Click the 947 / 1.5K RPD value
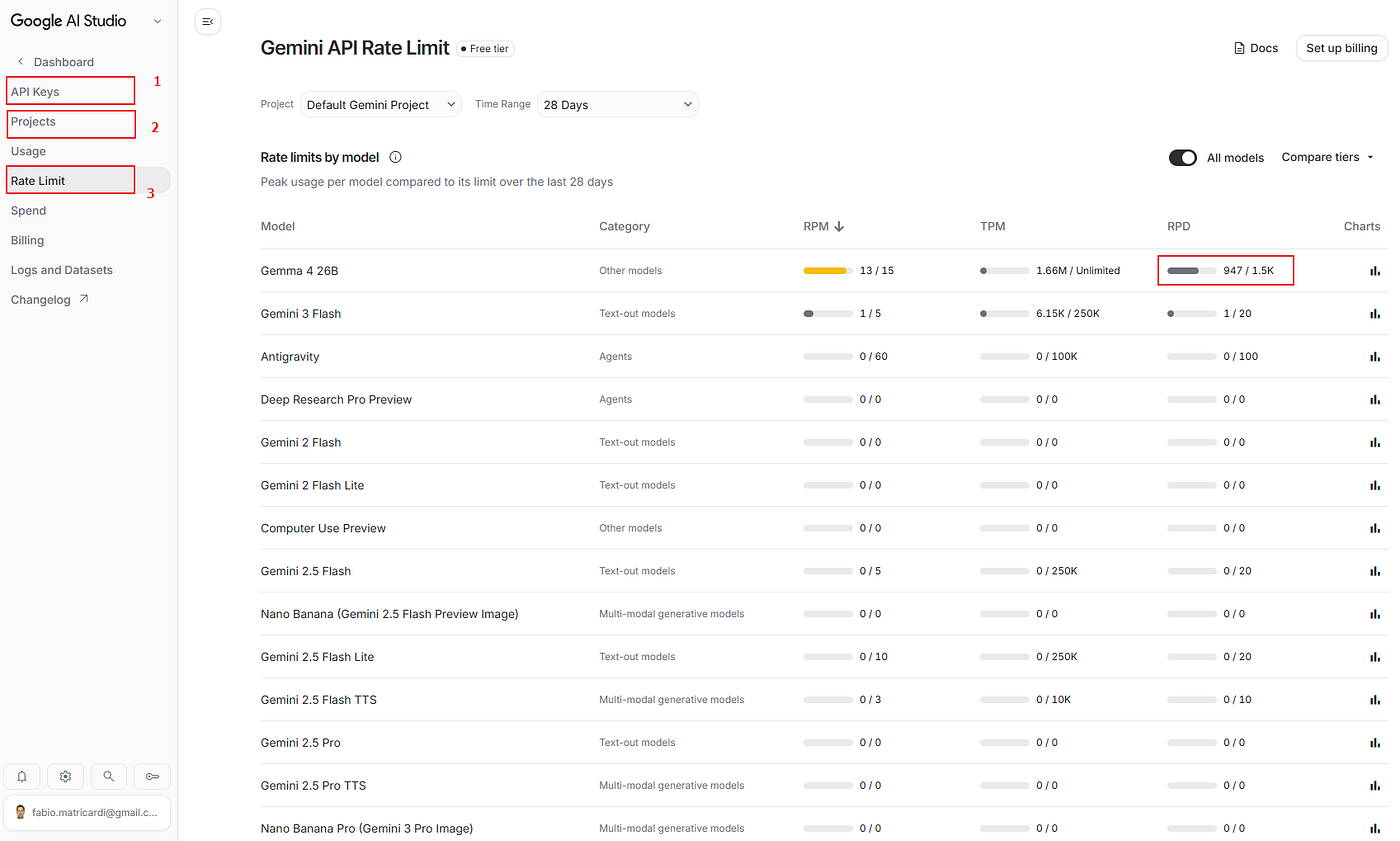This screenshot has width=1400, height=841. [1249, 271]
